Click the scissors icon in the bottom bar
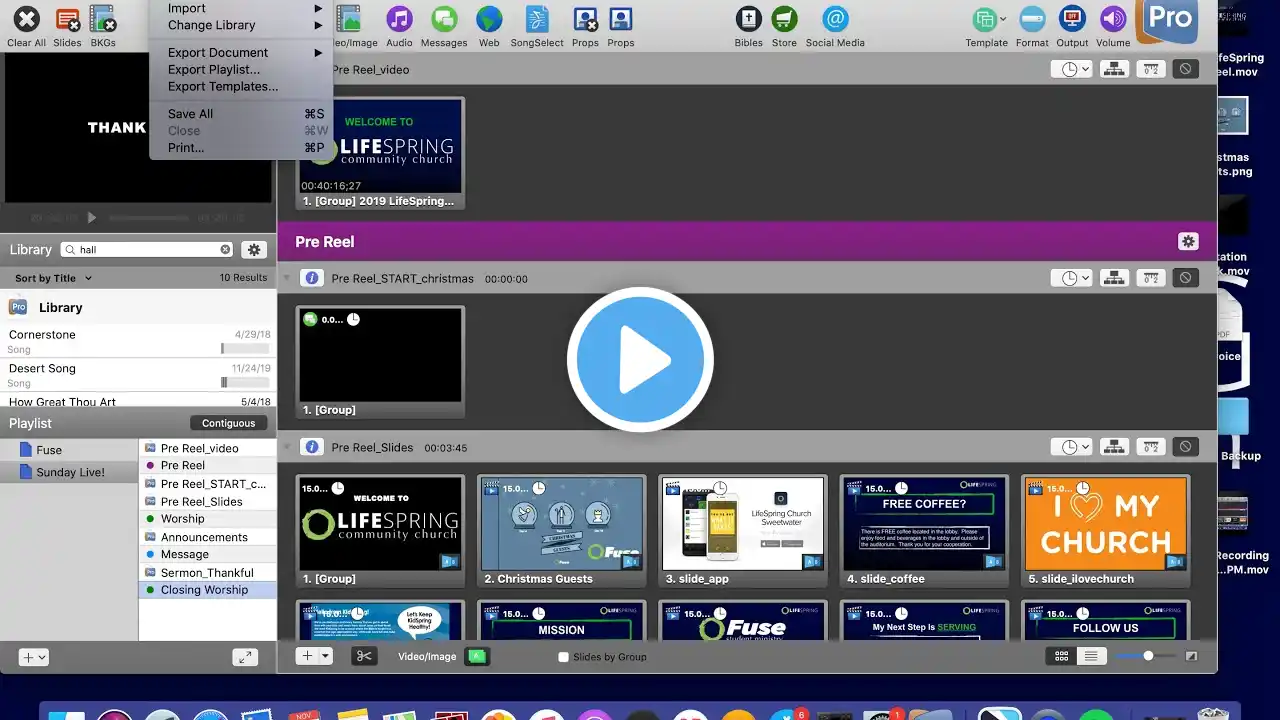Image resolution: width=1280 pixels, height=720 pixels. click(x=363, y=656)
